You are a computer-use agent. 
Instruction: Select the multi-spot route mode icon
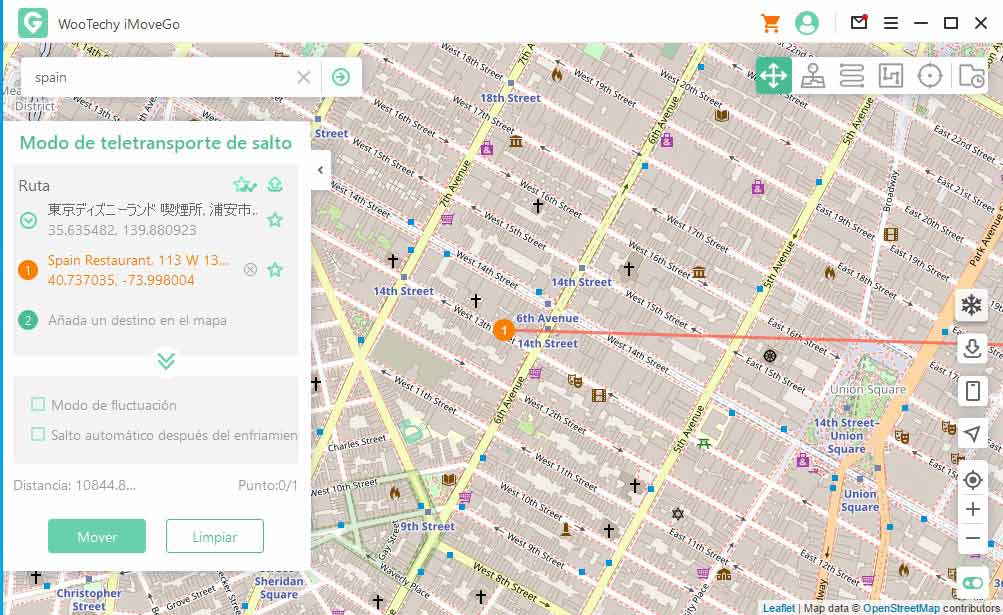(x=852, y=76)
